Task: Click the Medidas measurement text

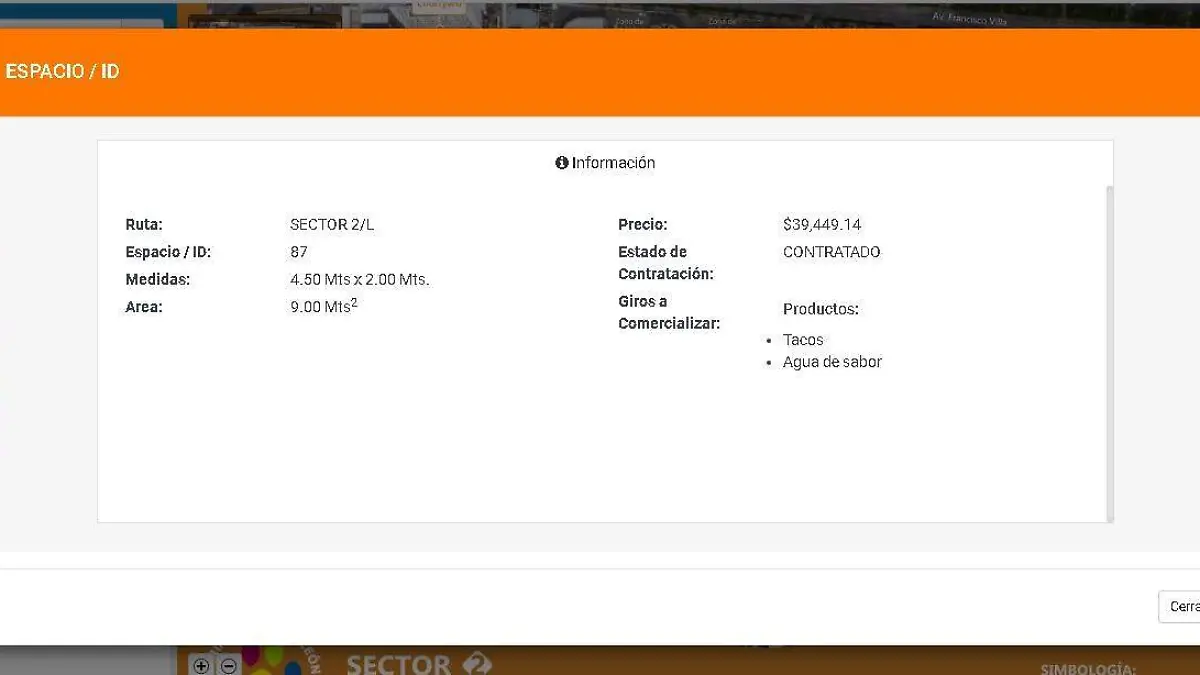Action: 358,280
